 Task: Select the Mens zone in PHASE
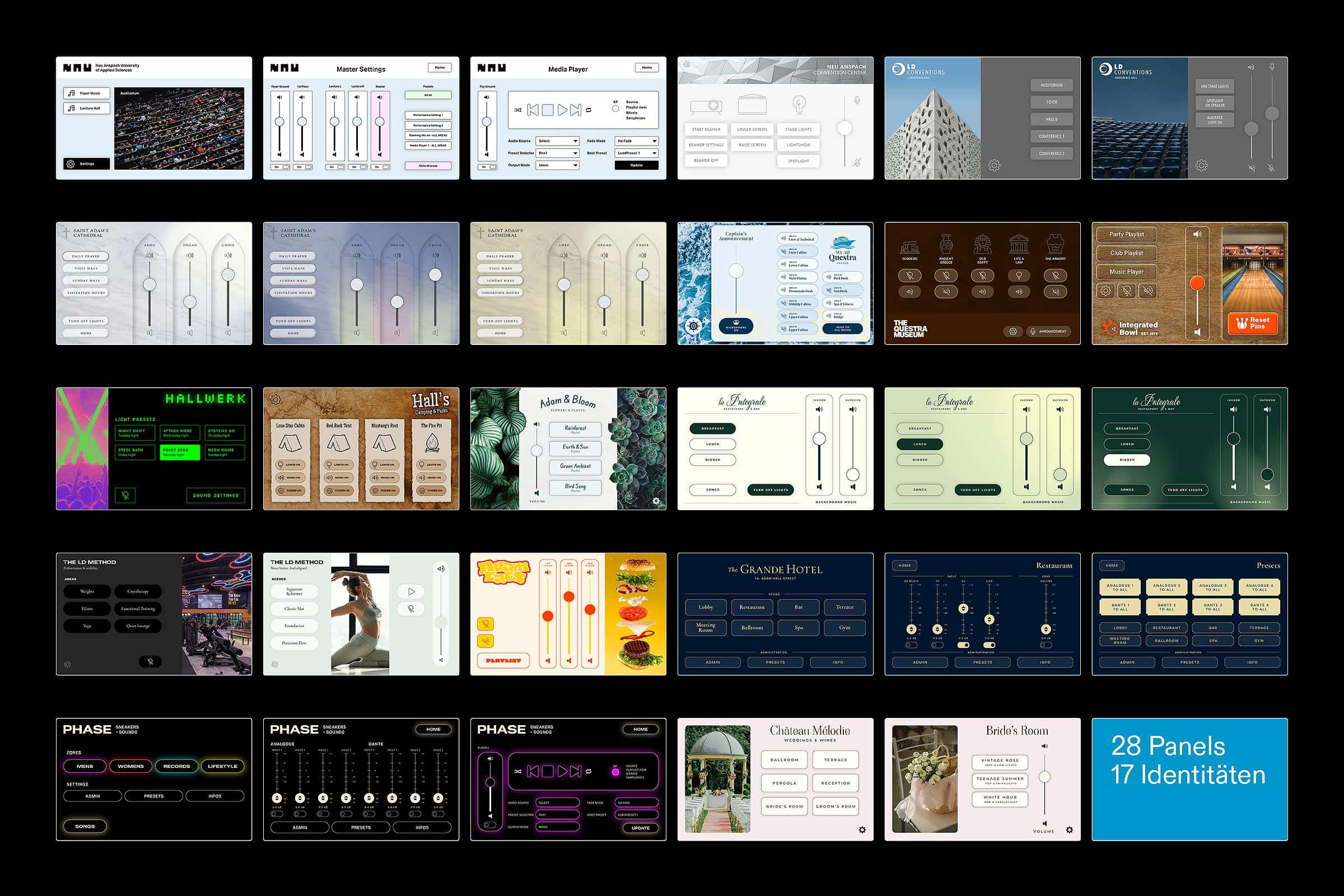[85, 766]
